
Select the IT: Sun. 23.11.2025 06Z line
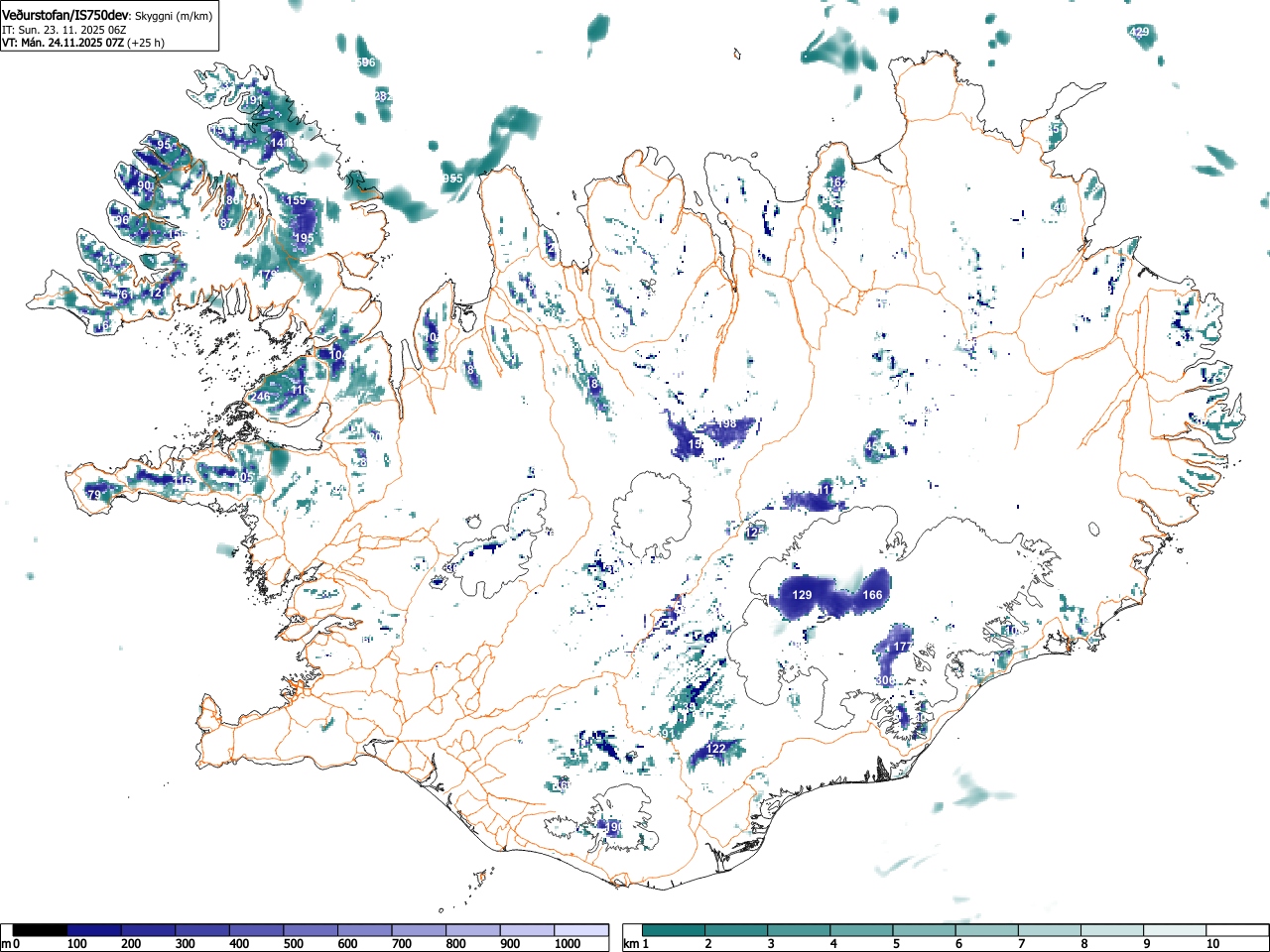coord(64,30)
